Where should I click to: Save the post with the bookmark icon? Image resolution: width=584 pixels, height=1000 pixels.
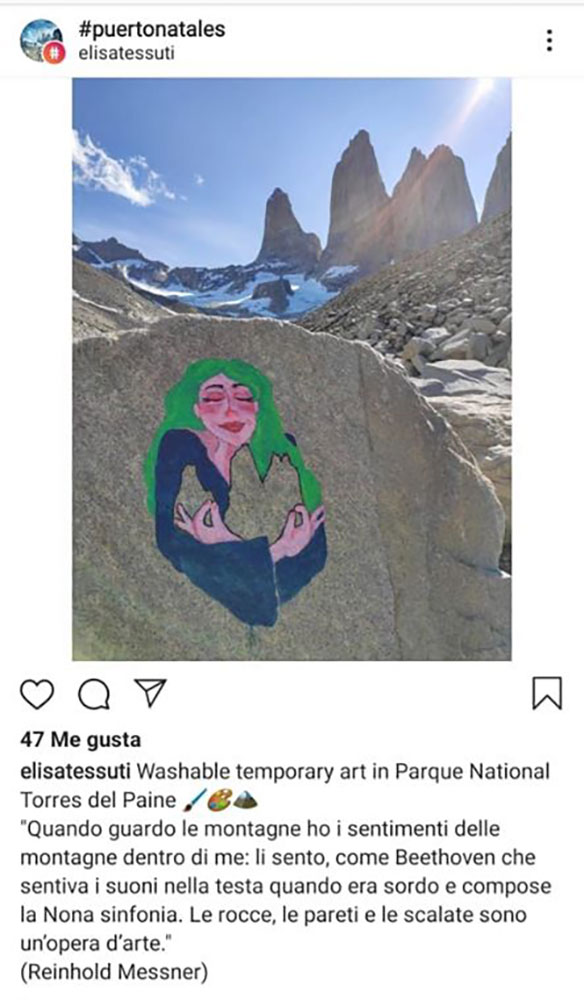point(547,693)
